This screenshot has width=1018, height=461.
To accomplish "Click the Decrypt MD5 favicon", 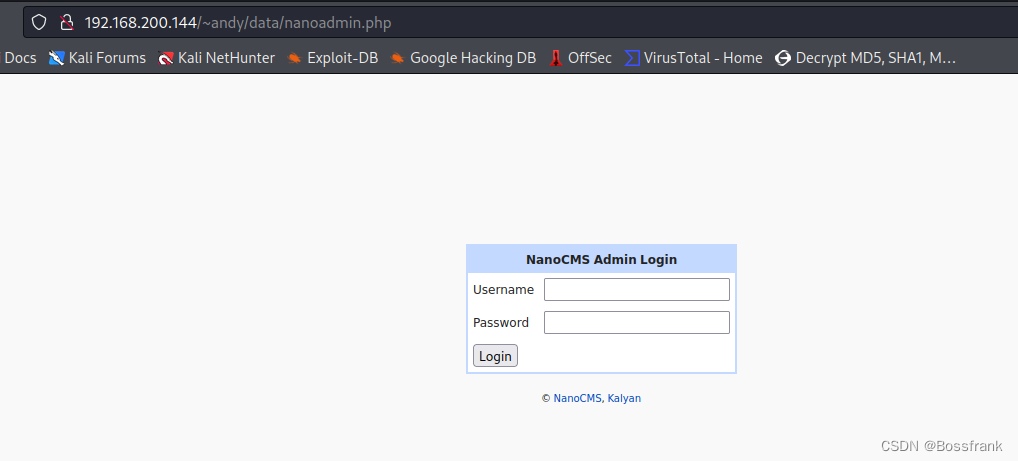I will (x=783, y=58).
